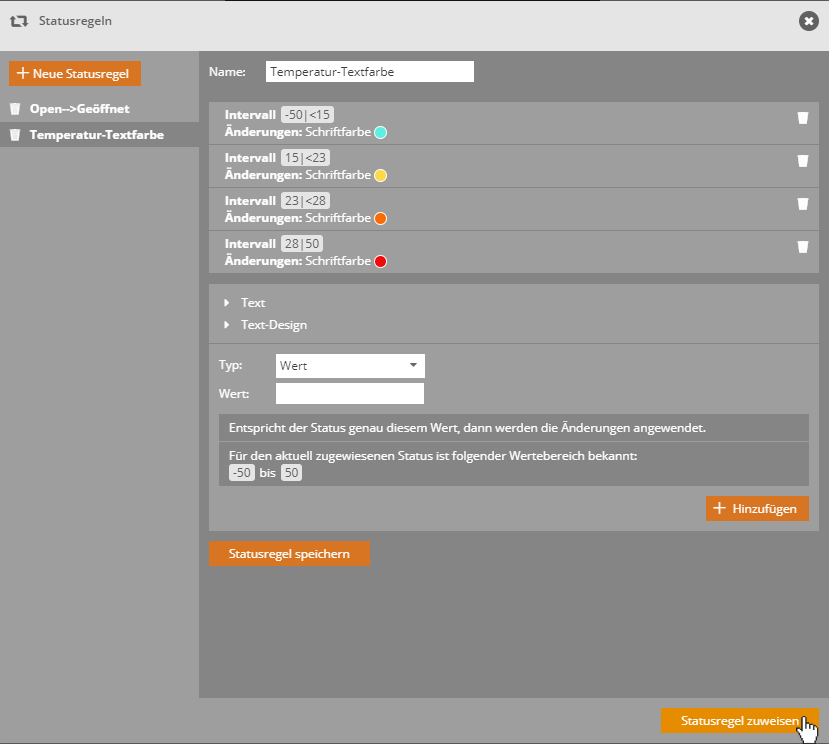Save with Statusregel speichern button

click(x=289, y=554)
